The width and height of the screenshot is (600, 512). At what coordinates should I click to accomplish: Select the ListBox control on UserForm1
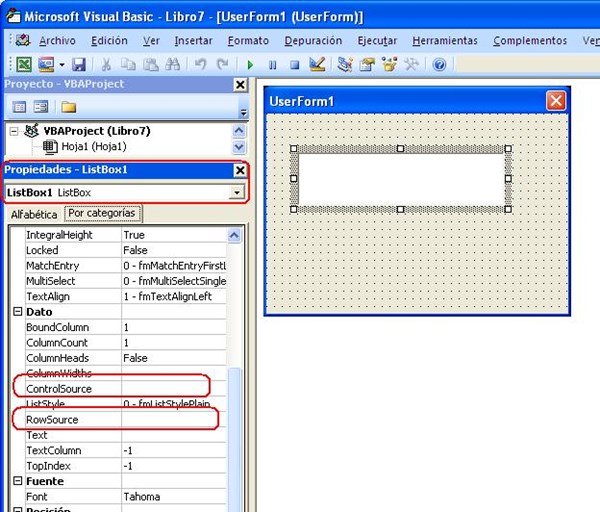tap(401, 179)
